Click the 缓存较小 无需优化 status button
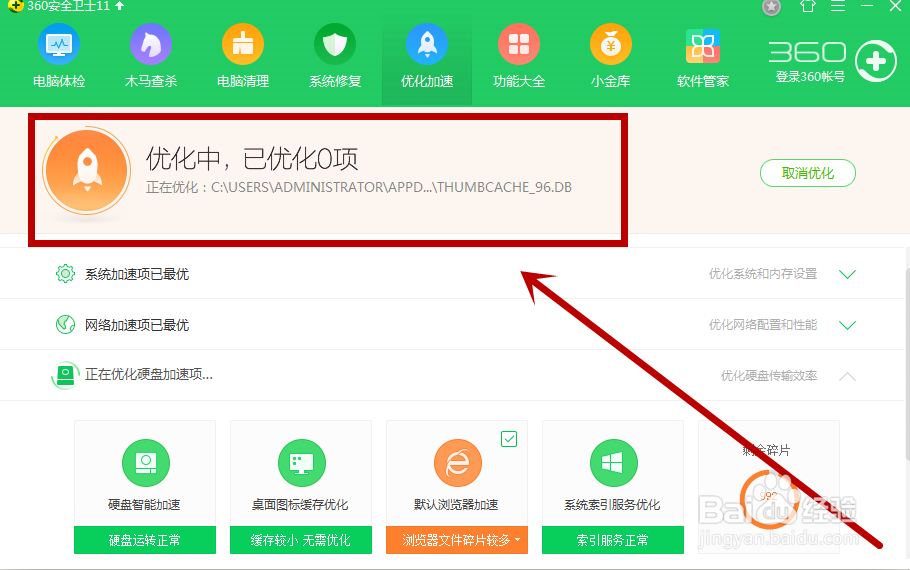 (x=301, y=540)
